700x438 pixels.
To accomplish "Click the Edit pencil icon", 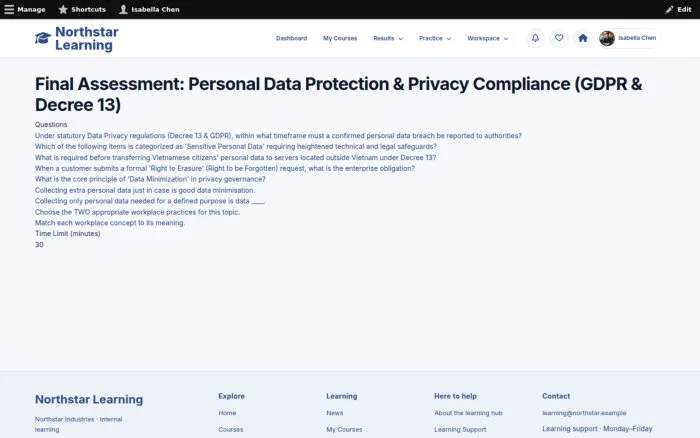I will [669, 9].
